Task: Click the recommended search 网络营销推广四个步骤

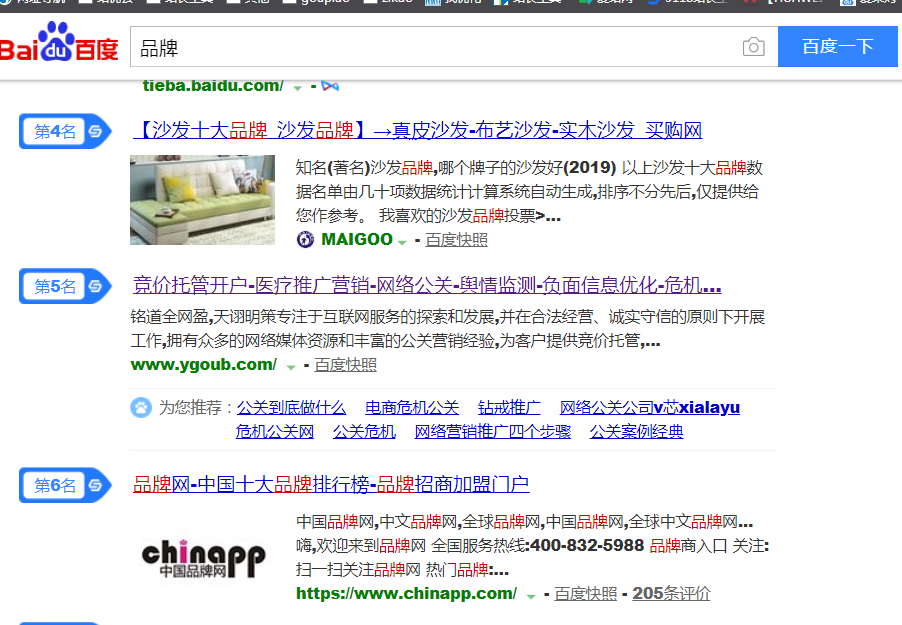Action: (493, 432)
